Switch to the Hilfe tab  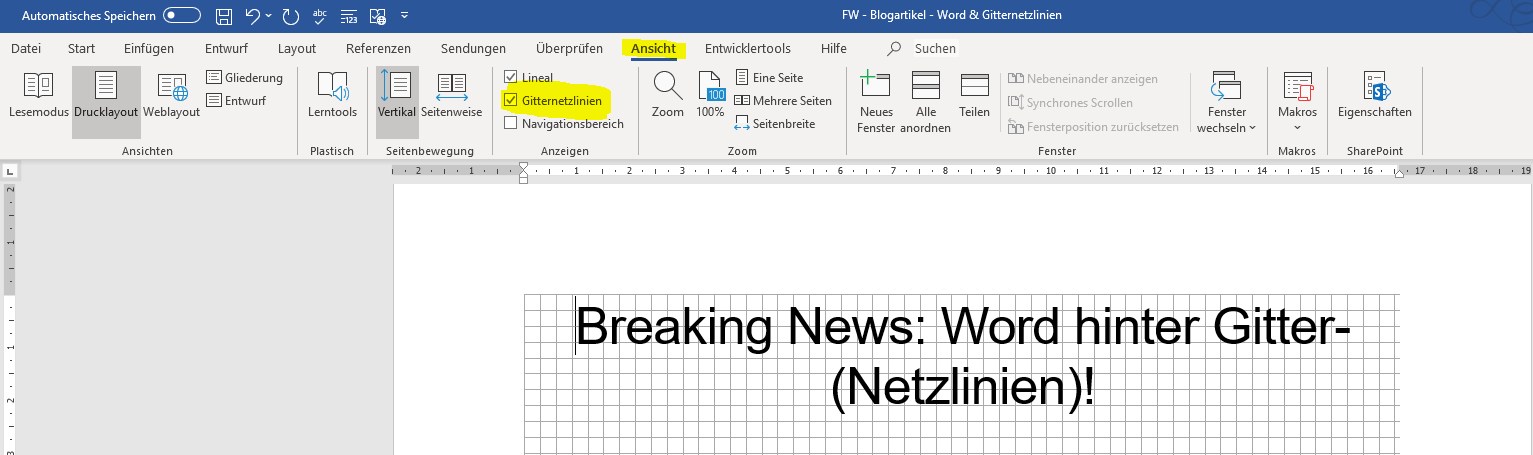833,48
